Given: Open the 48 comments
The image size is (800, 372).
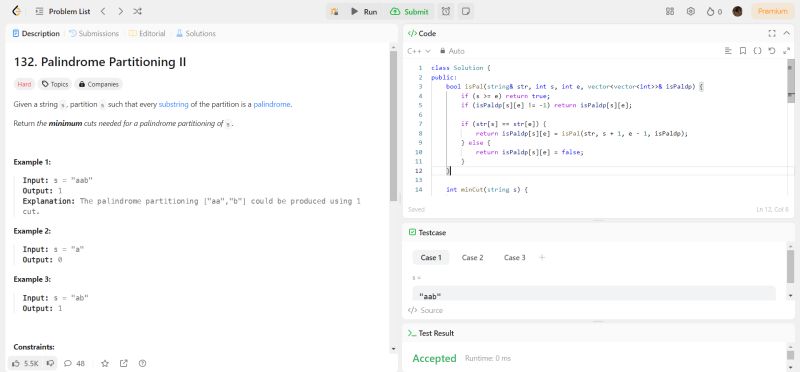Looking at the screenshot, I should pos(74,363).
